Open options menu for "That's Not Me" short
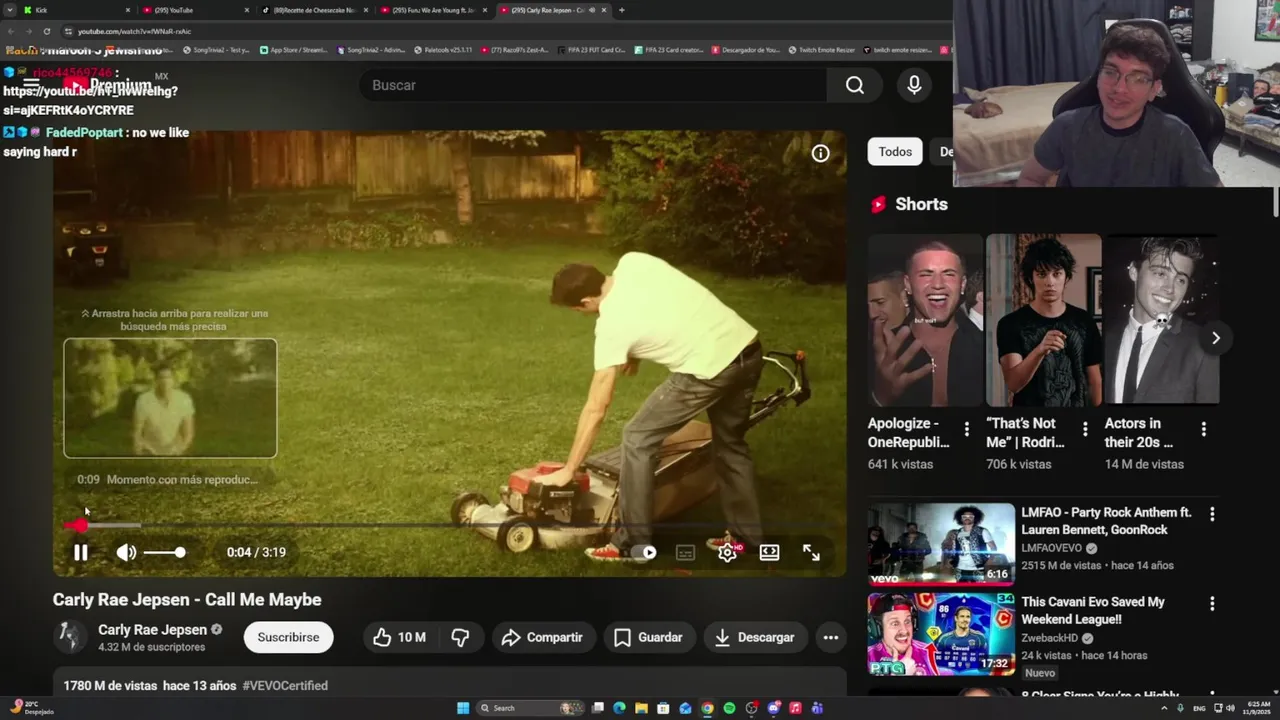The height and width of the screenshot is (720, 1280). point(1085,430)
